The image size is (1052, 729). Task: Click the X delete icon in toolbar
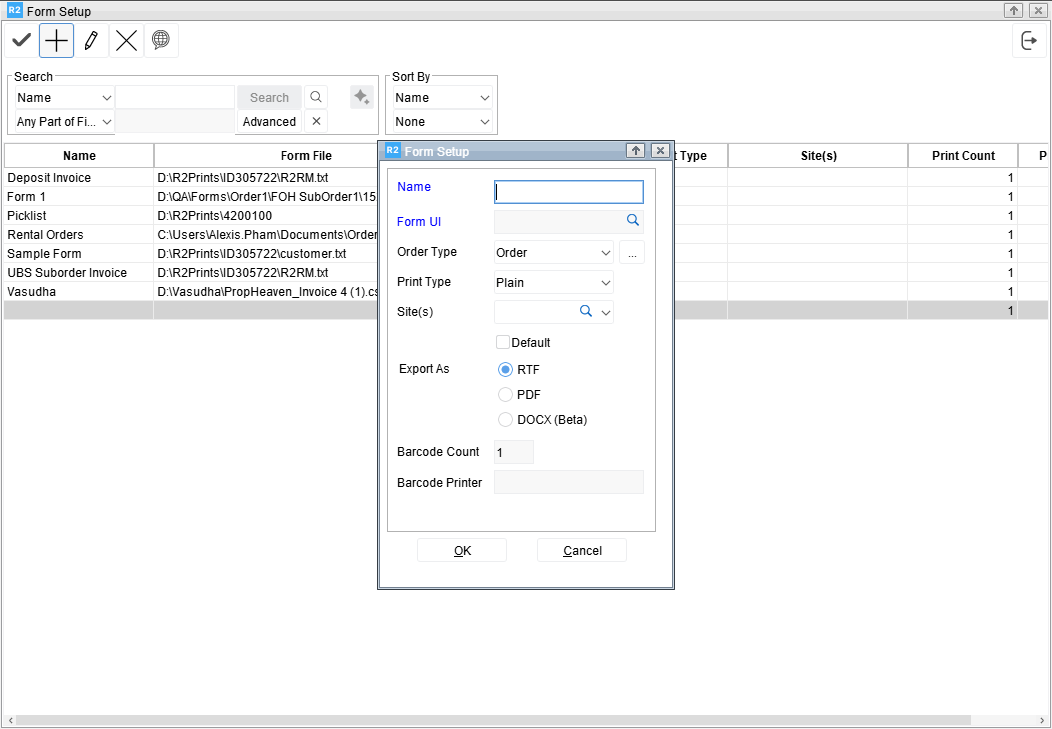coord(126,41)
